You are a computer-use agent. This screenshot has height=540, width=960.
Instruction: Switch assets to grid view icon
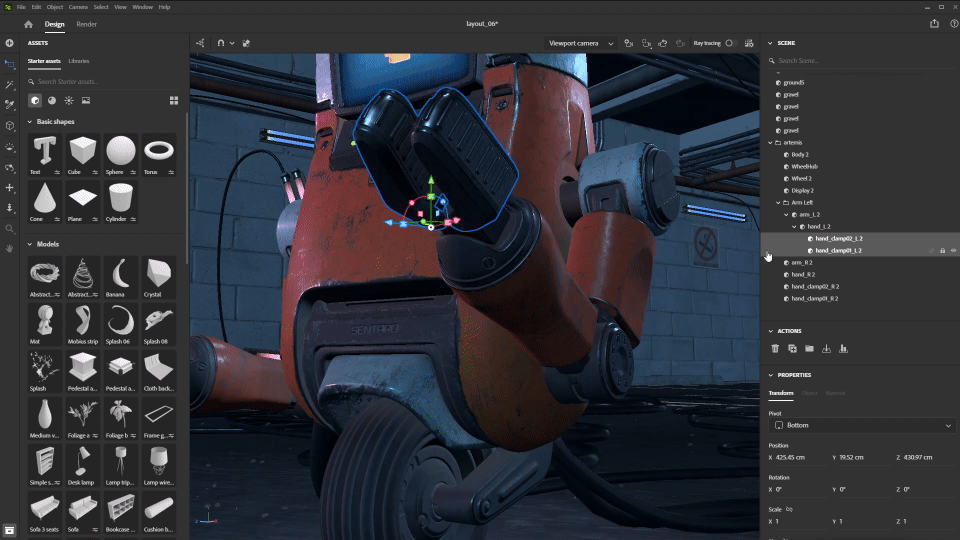[174, 100]
